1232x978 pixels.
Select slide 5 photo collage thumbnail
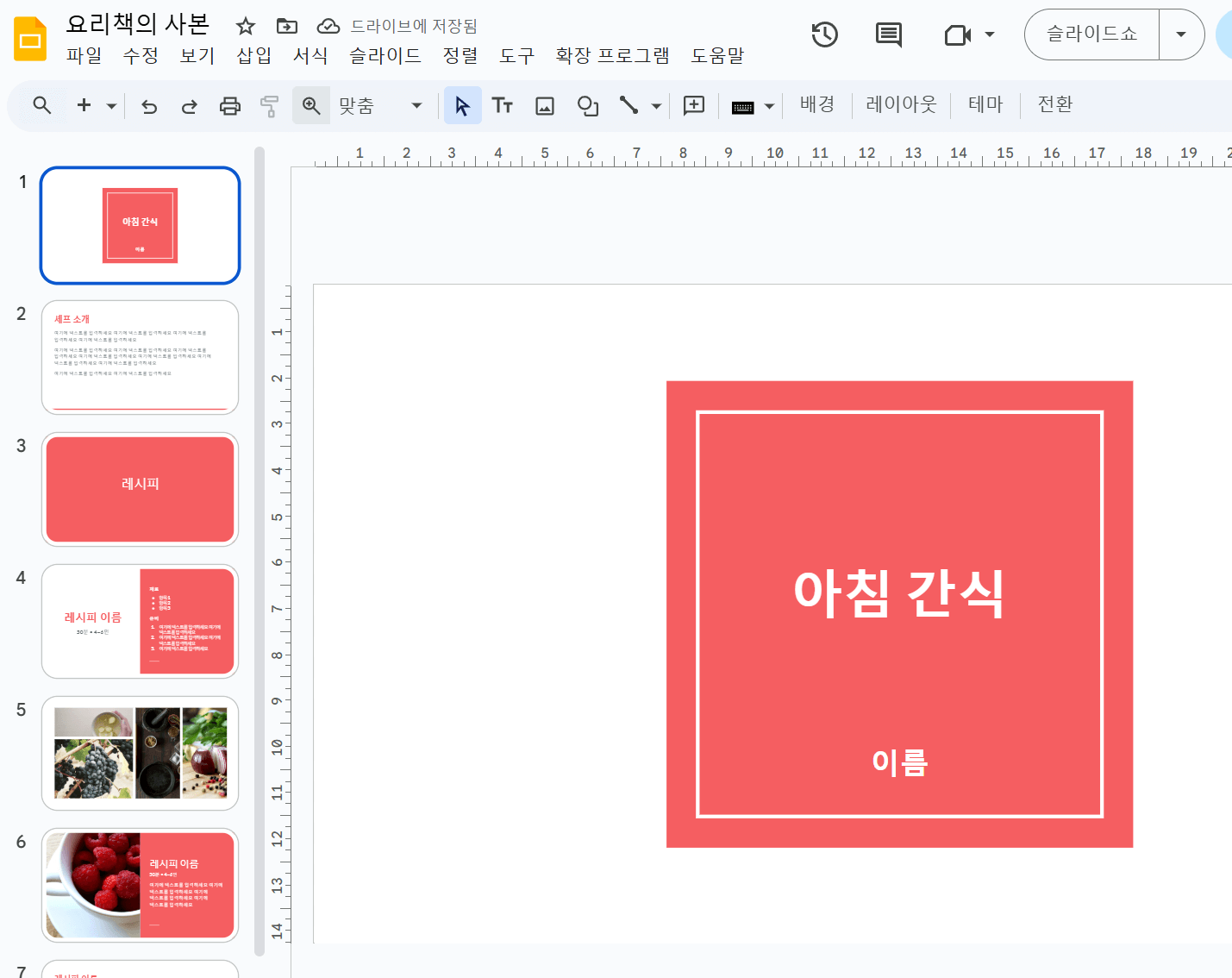pyautogui.click(x=140, y=753)
